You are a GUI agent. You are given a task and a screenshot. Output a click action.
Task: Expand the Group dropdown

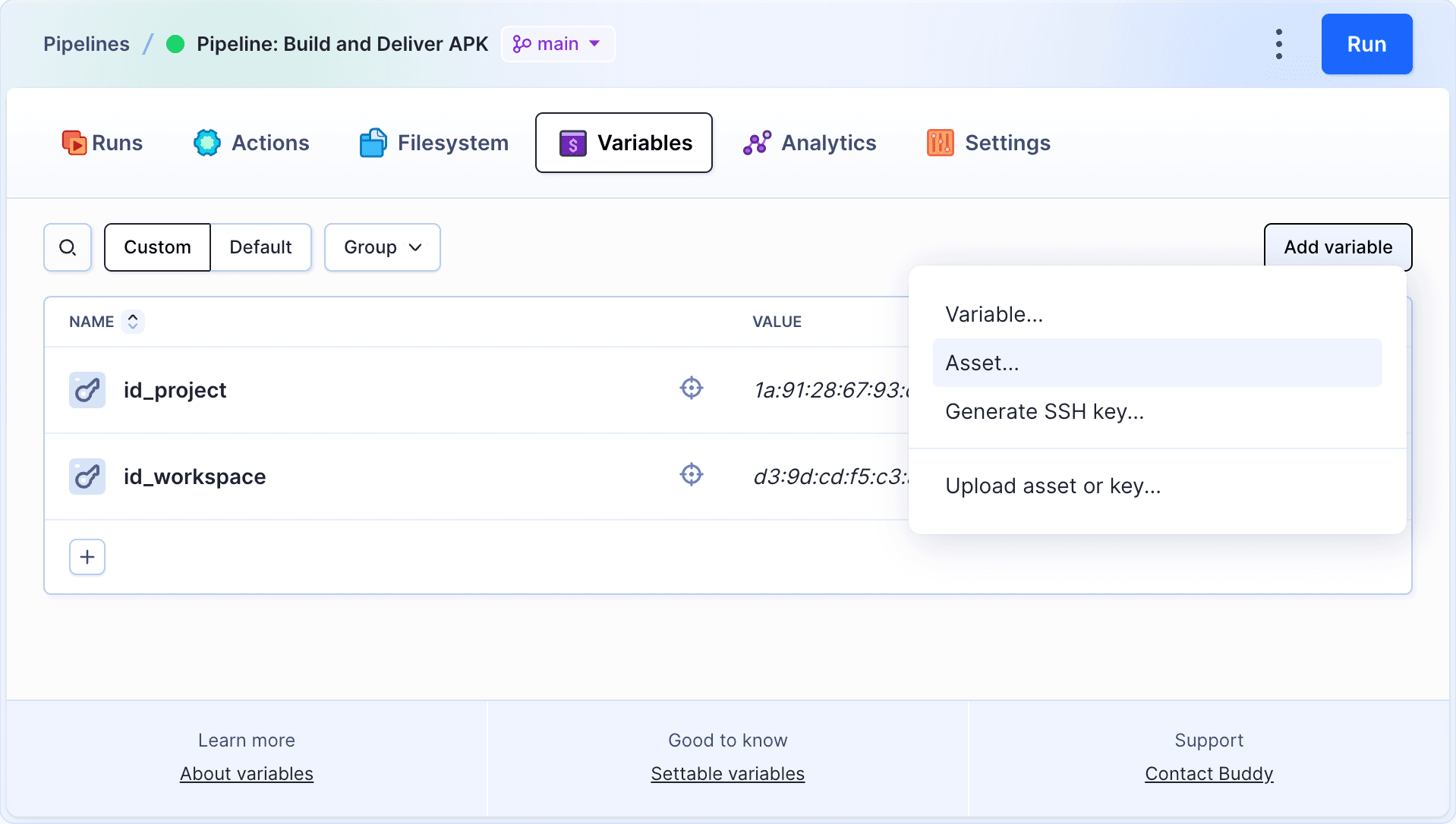coord(383,247)
